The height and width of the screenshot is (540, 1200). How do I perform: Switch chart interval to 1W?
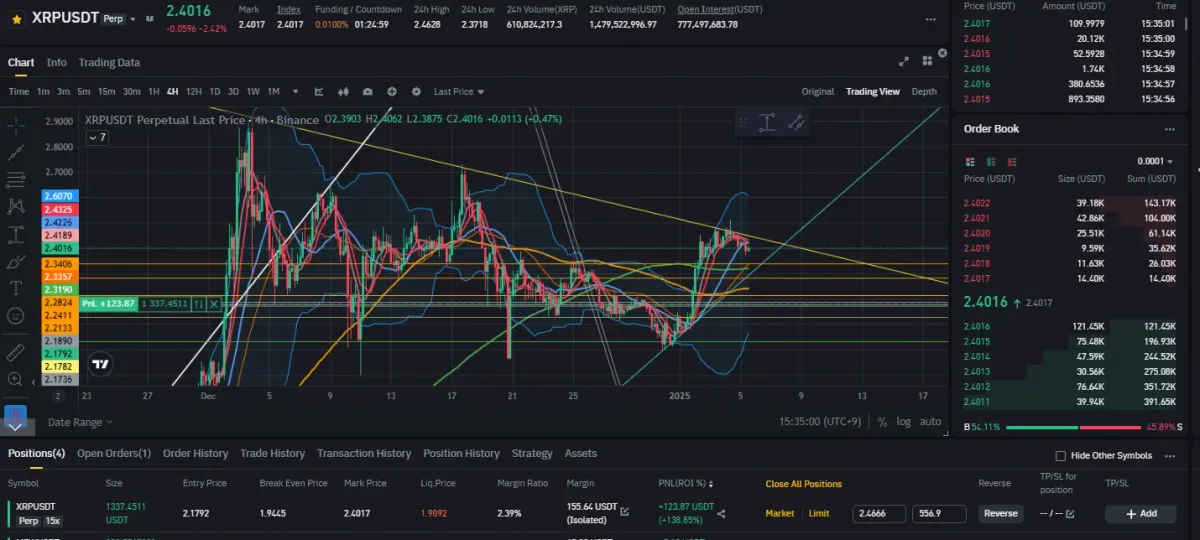click(253, 91)
